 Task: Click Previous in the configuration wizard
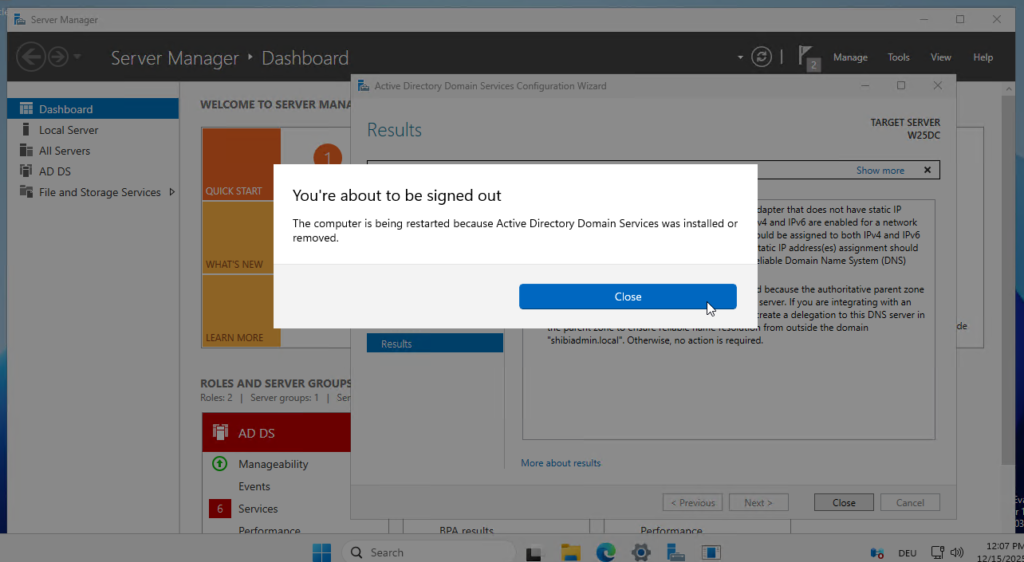tap(692, 503)
